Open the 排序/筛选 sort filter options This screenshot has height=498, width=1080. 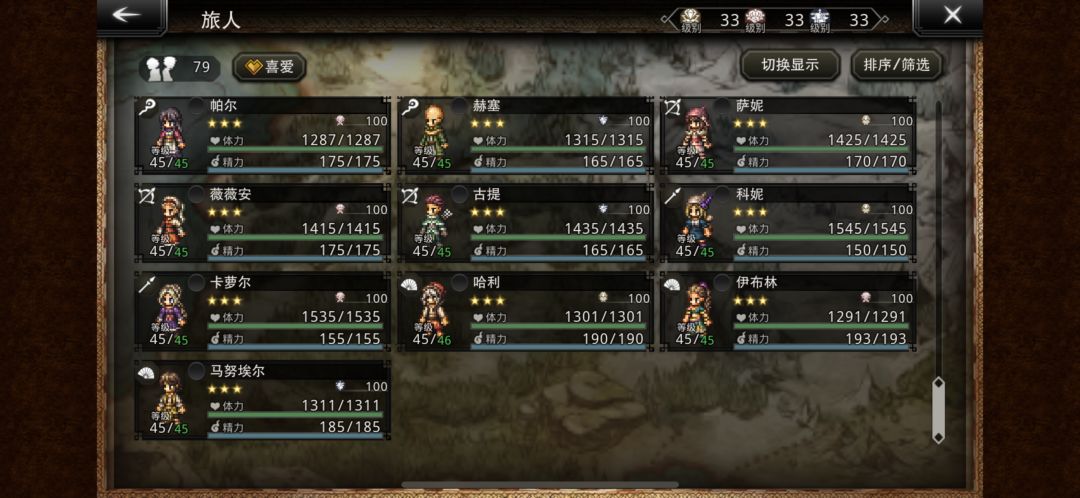coord(897,65)
